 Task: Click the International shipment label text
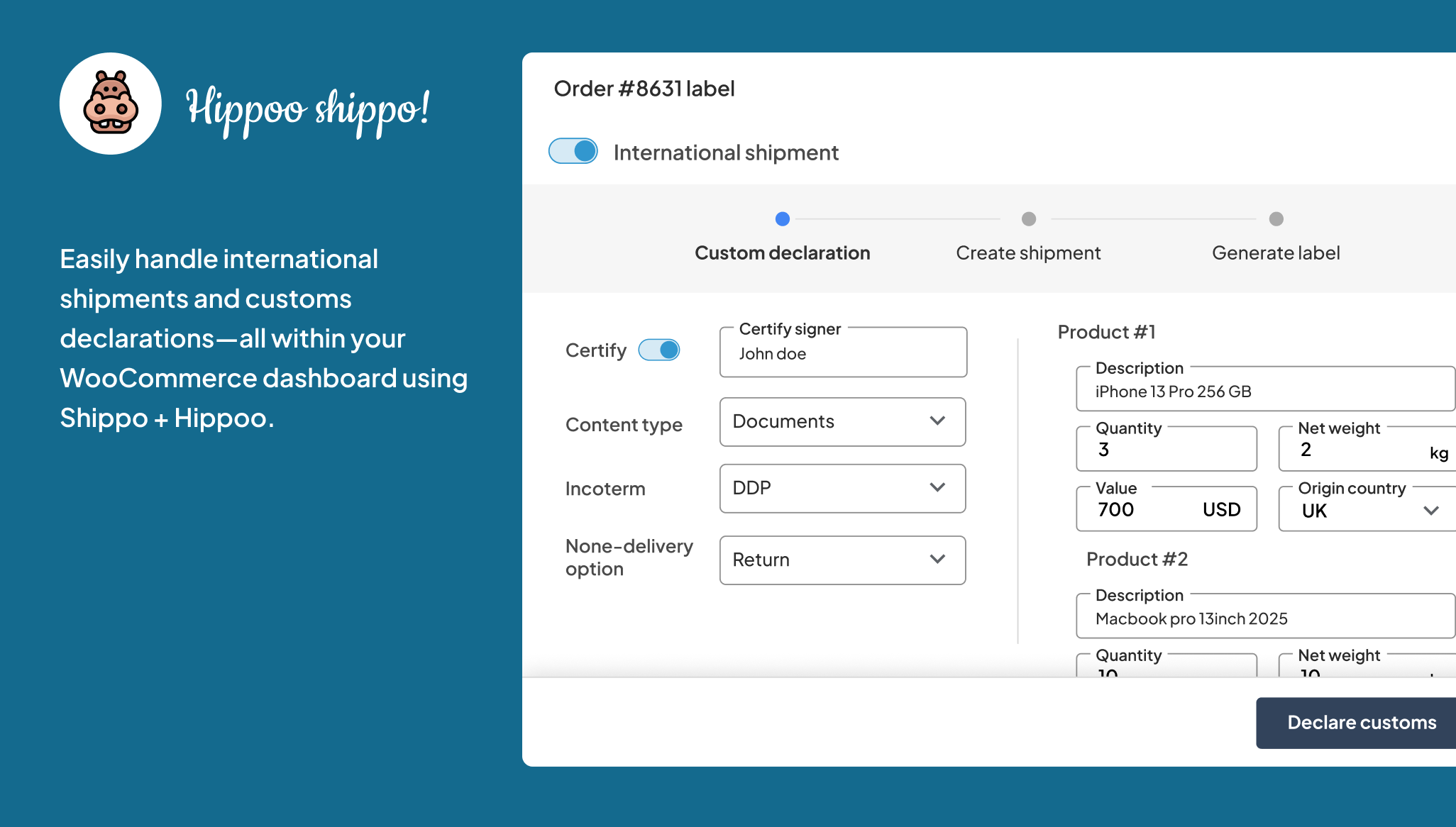coord(726,152)
